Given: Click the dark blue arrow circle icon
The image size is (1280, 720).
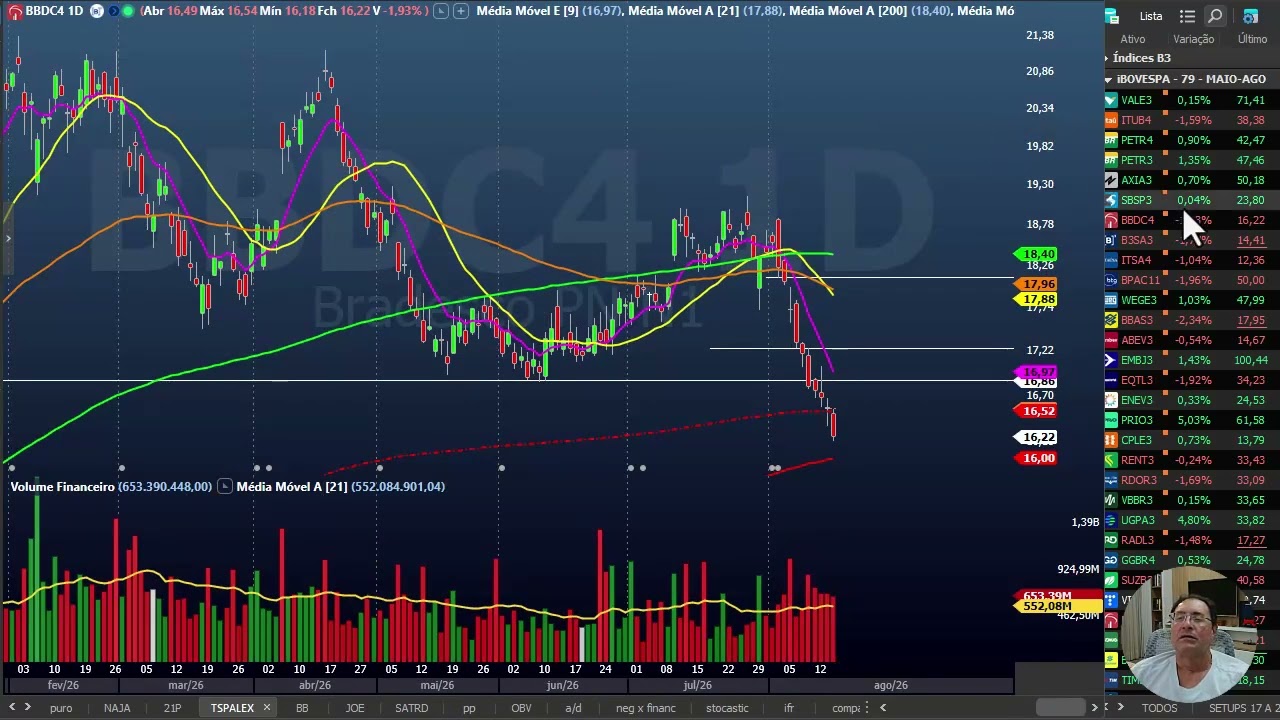Looking at the screenshot, I should [x=113, y=11].
